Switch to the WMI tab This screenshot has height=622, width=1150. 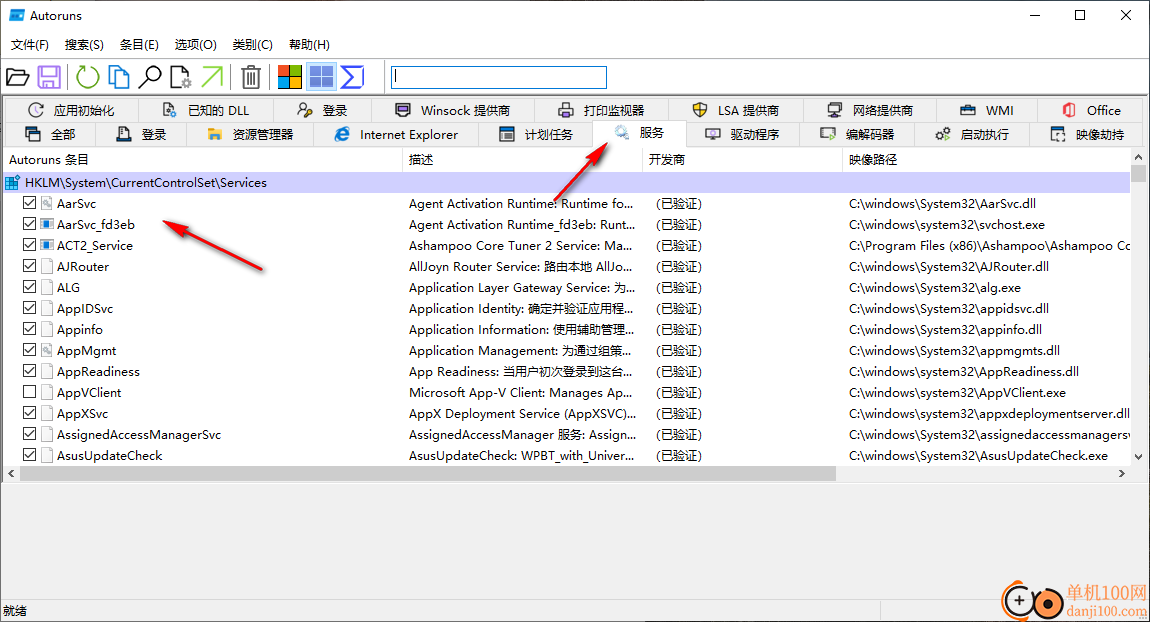(987, 110)
